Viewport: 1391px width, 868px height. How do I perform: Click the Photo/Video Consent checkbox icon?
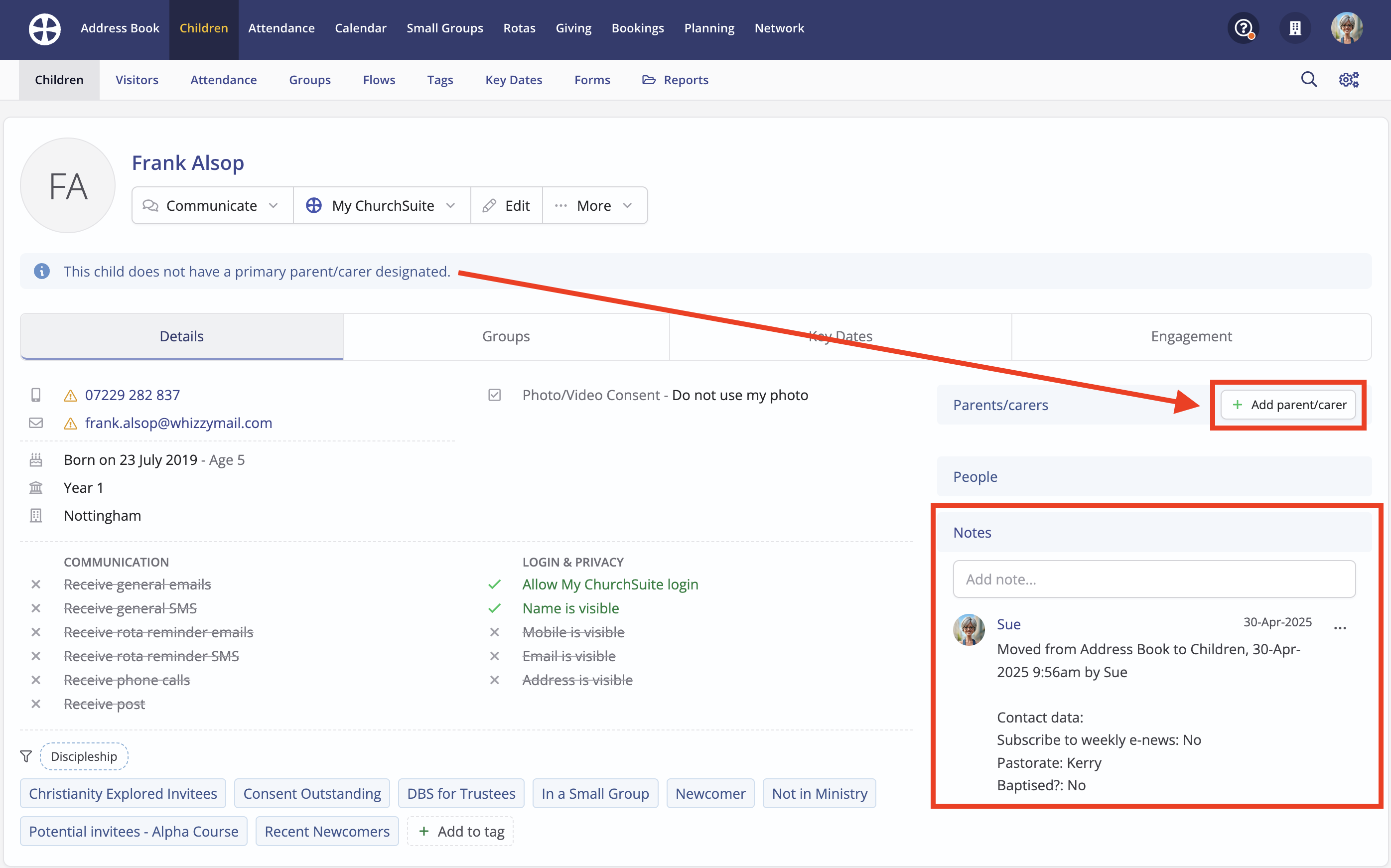click(494, 395)
